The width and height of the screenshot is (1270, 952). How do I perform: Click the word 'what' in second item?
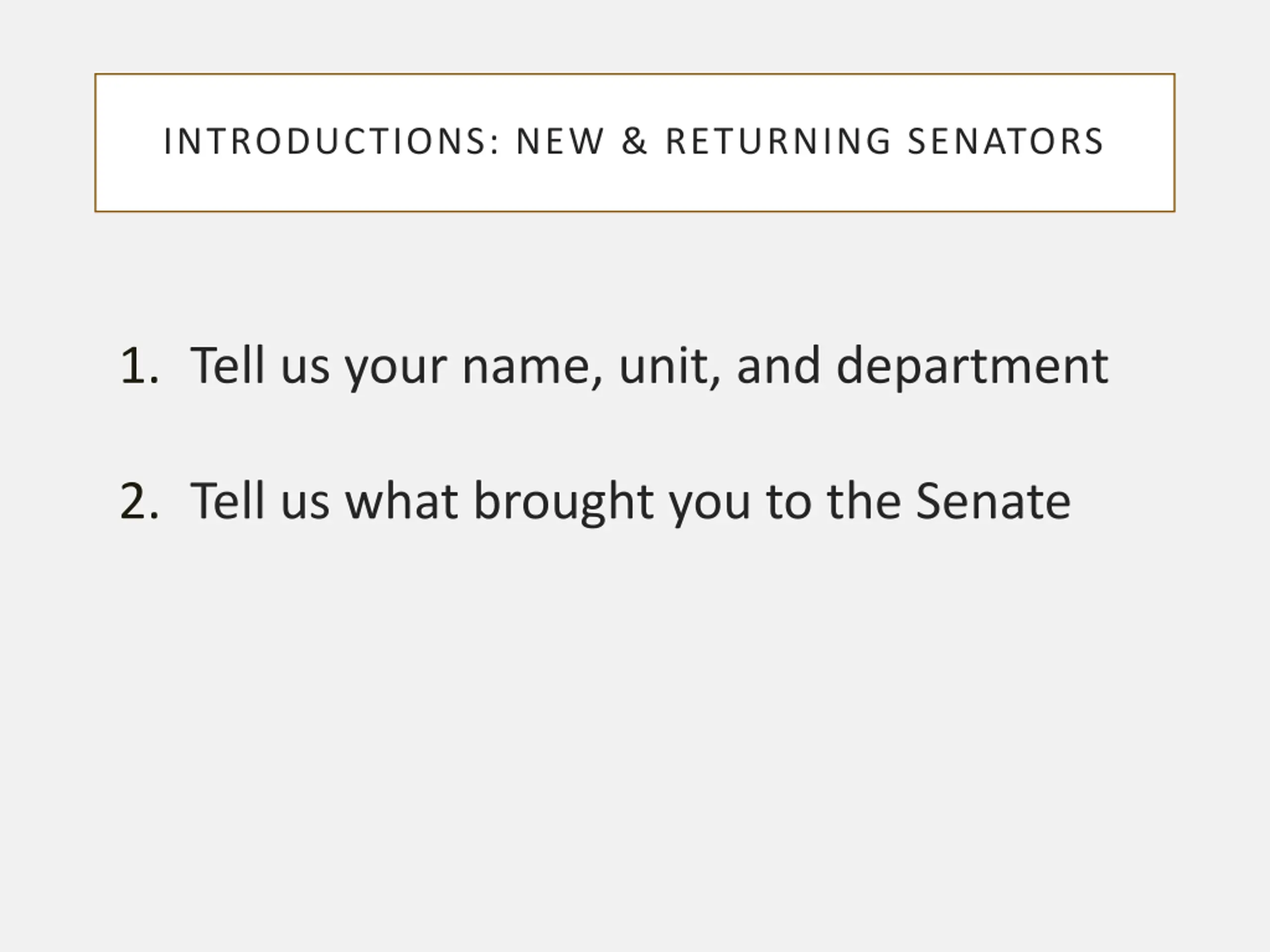point(401,500)
